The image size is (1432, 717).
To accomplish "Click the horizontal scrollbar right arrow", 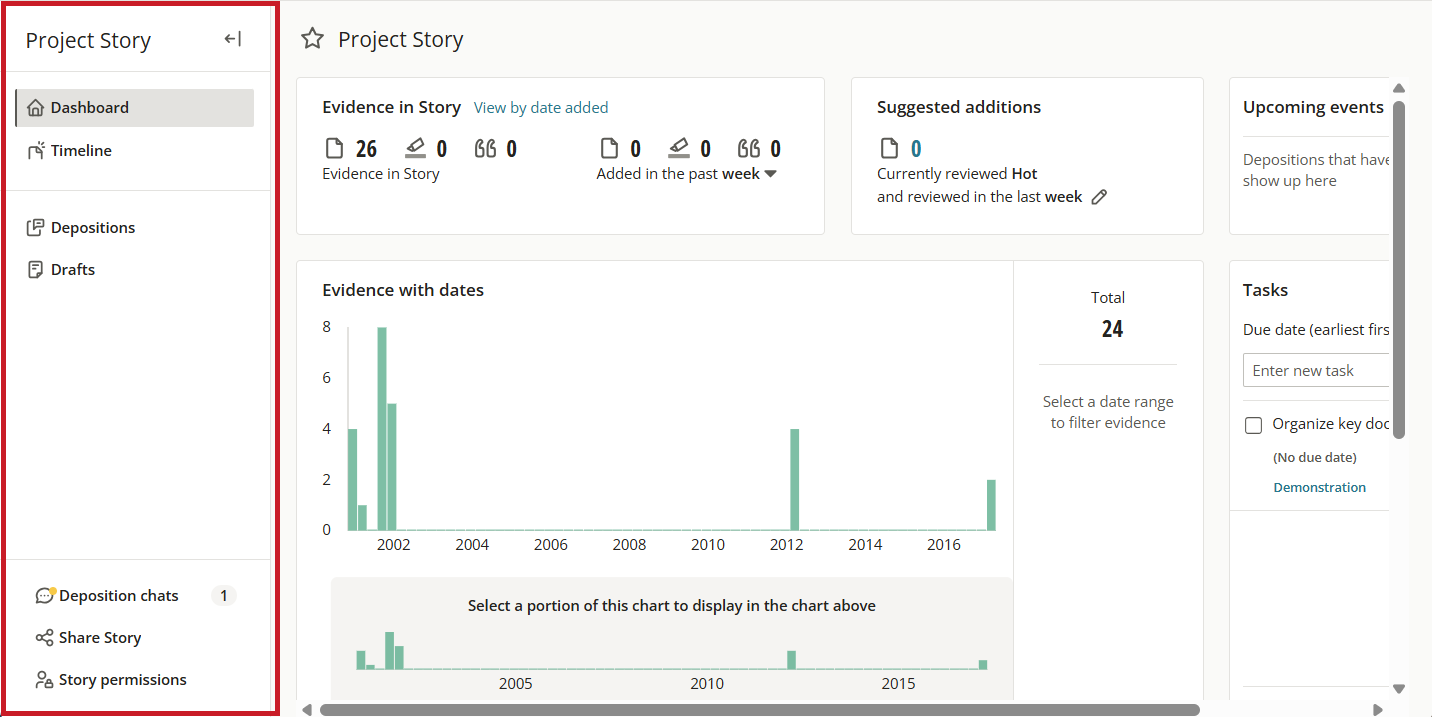I will point(1378,710).
